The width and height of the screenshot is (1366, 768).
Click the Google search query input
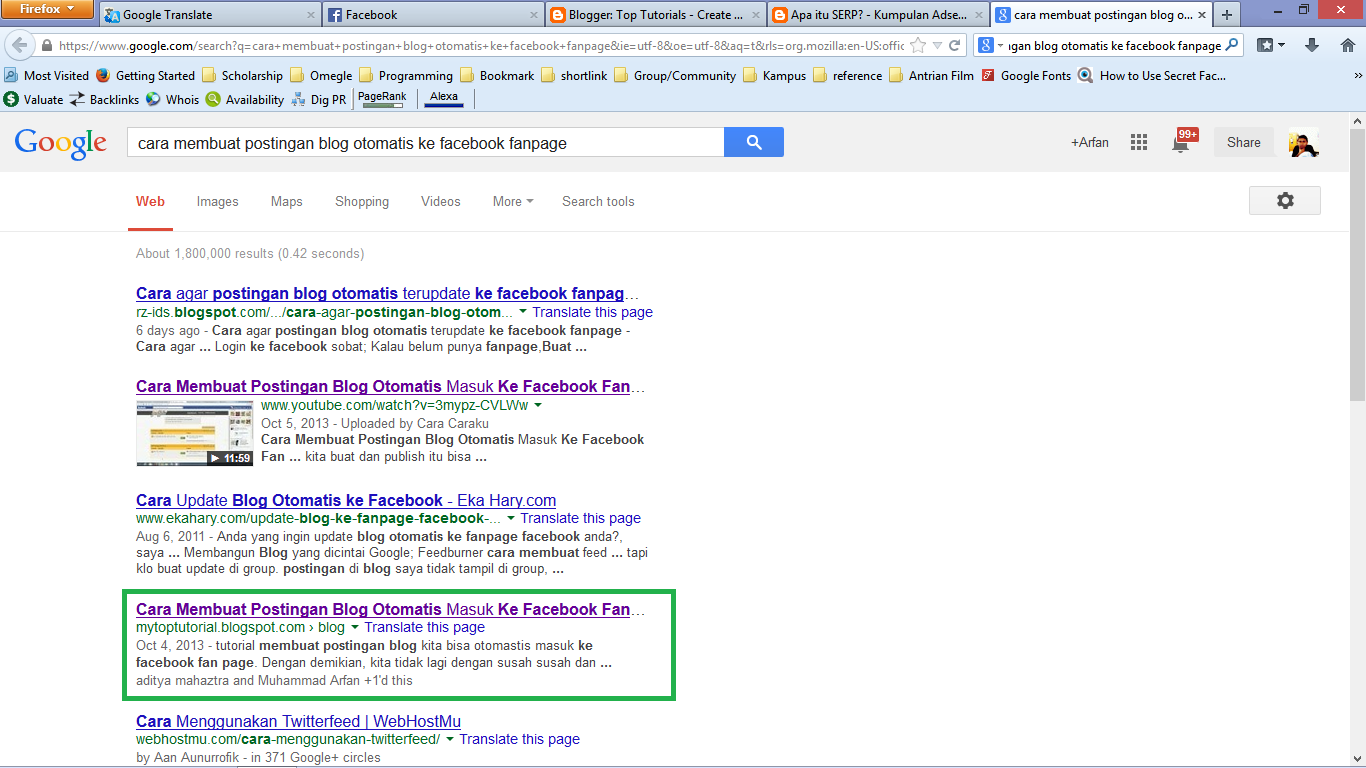pos(425,143)
